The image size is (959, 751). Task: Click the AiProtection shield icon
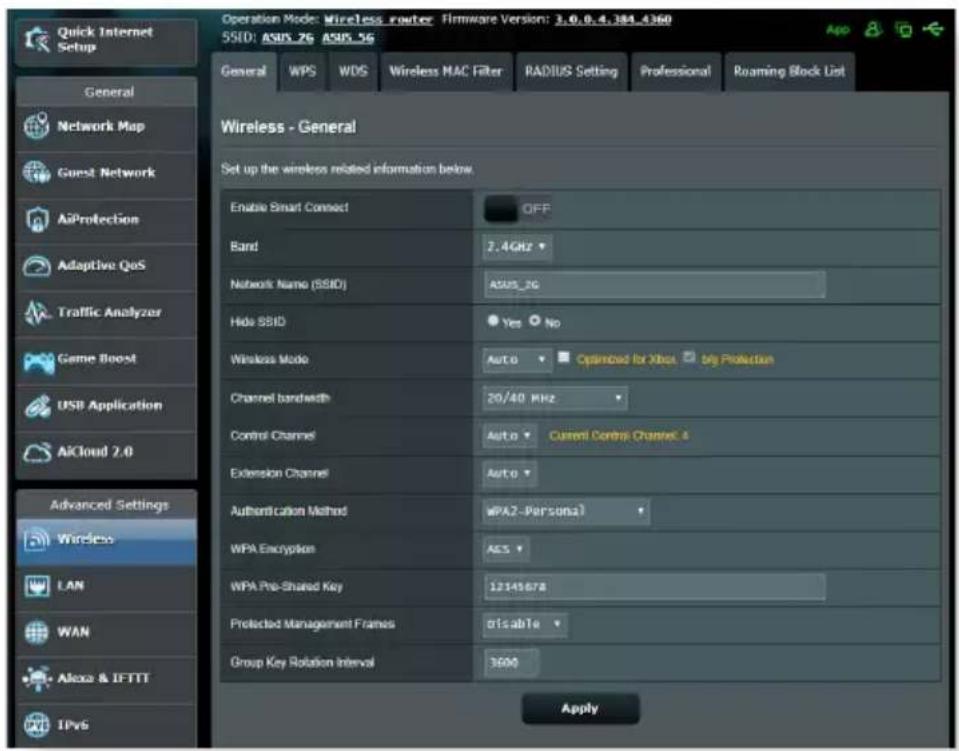(37, 220)
